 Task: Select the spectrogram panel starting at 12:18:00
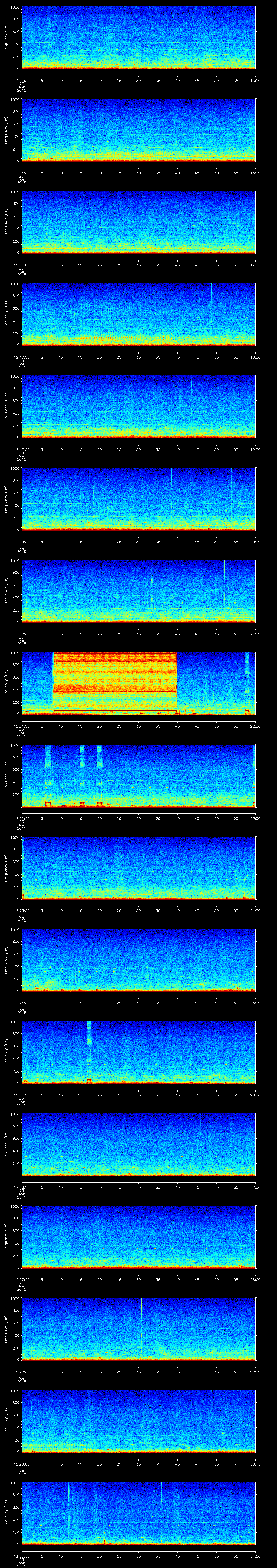click(139, 407)
